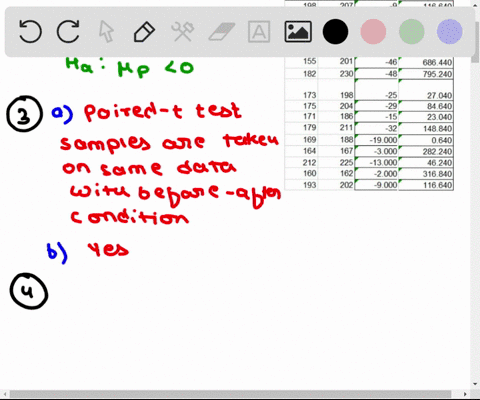Select table cell 84.640
This screenshot has height=400, width=480.
pos(426,106)
